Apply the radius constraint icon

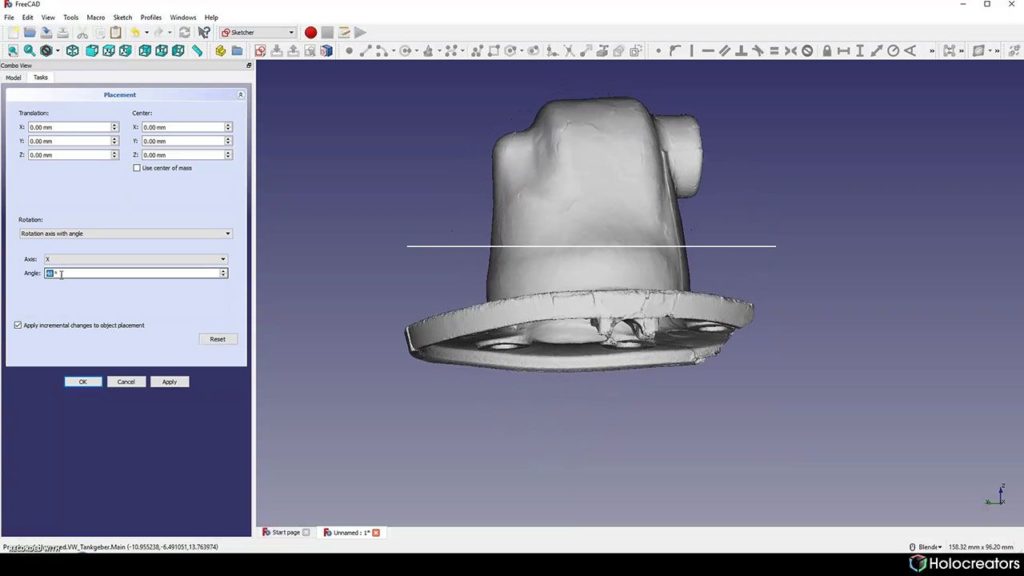893,51
